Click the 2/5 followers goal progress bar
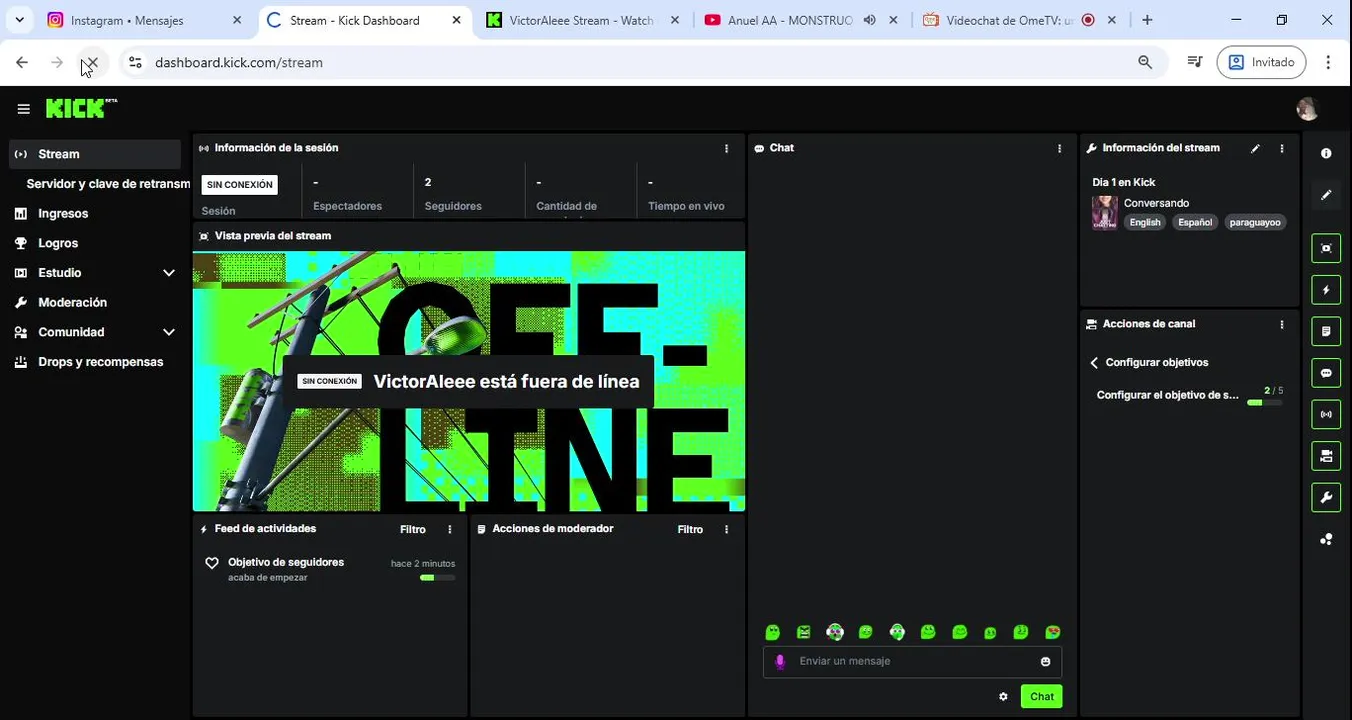 (x=1264, y=402)
